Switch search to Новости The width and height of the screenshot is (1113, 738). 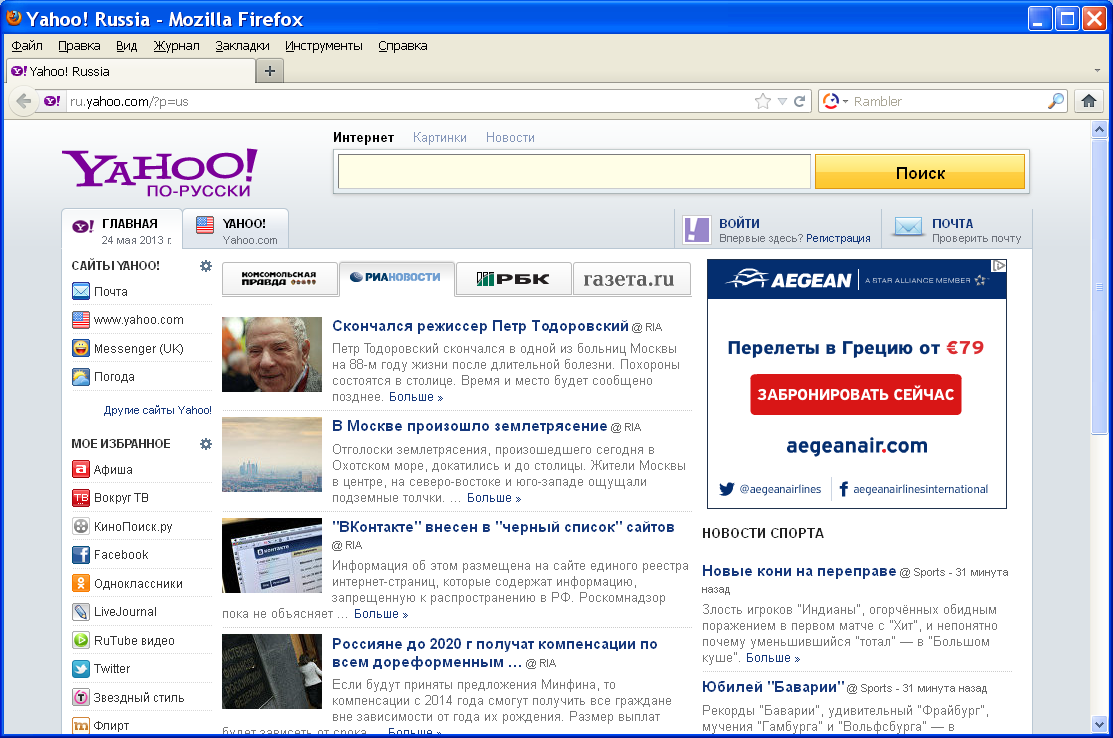click(510, 138)
